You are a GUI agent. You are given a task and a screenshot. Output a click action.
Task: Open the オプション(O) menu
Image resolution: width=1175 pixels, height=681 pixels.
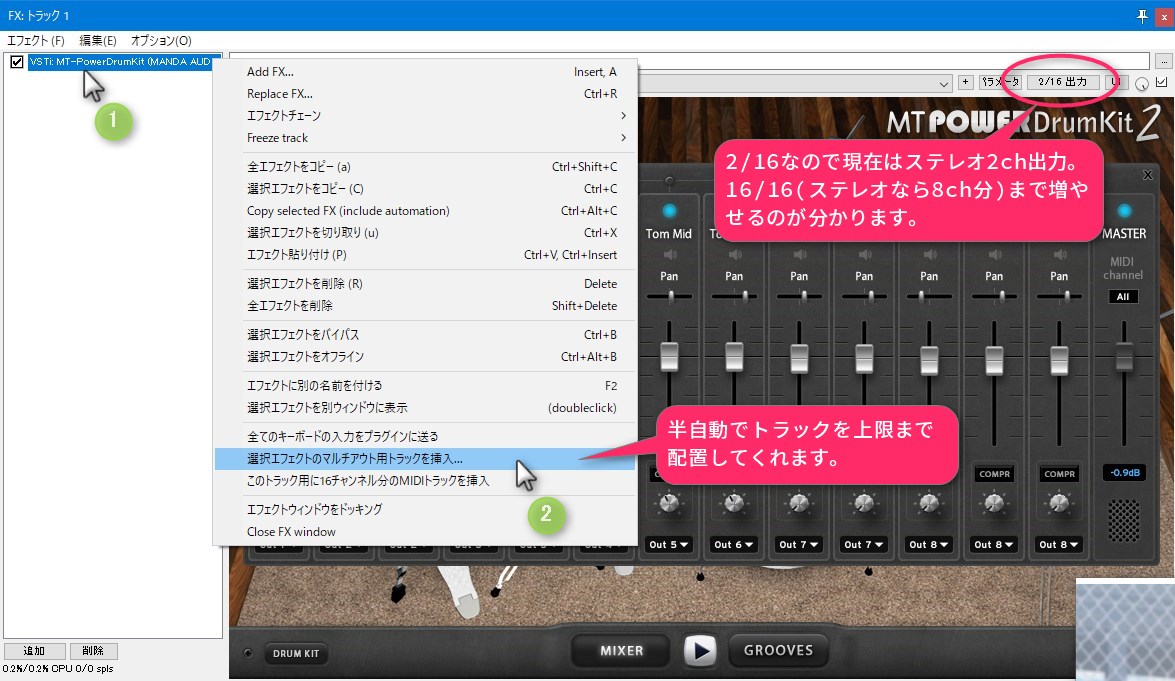pos(161,40)
